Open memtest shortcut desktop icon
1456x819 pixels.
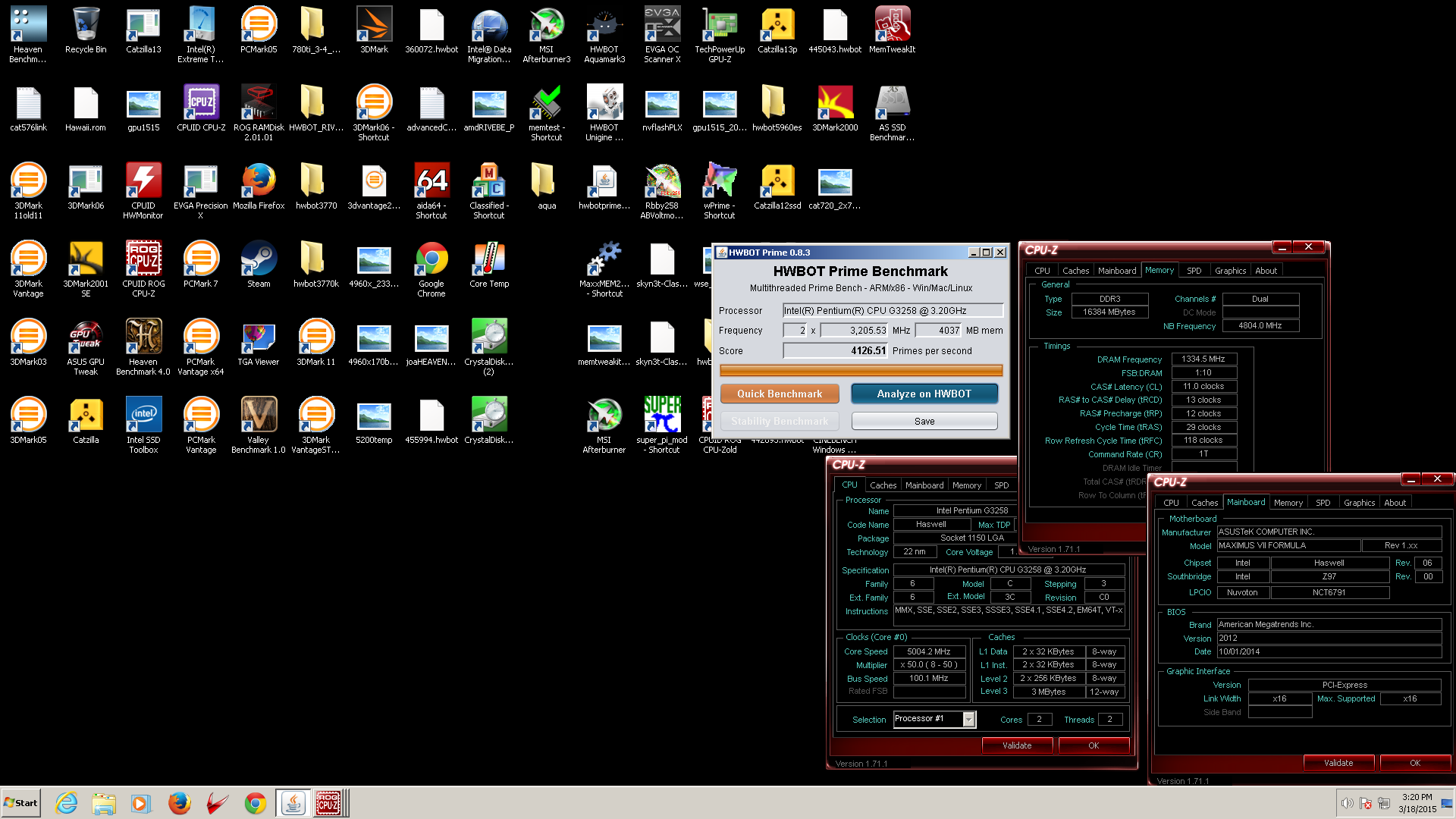(546, 112)
